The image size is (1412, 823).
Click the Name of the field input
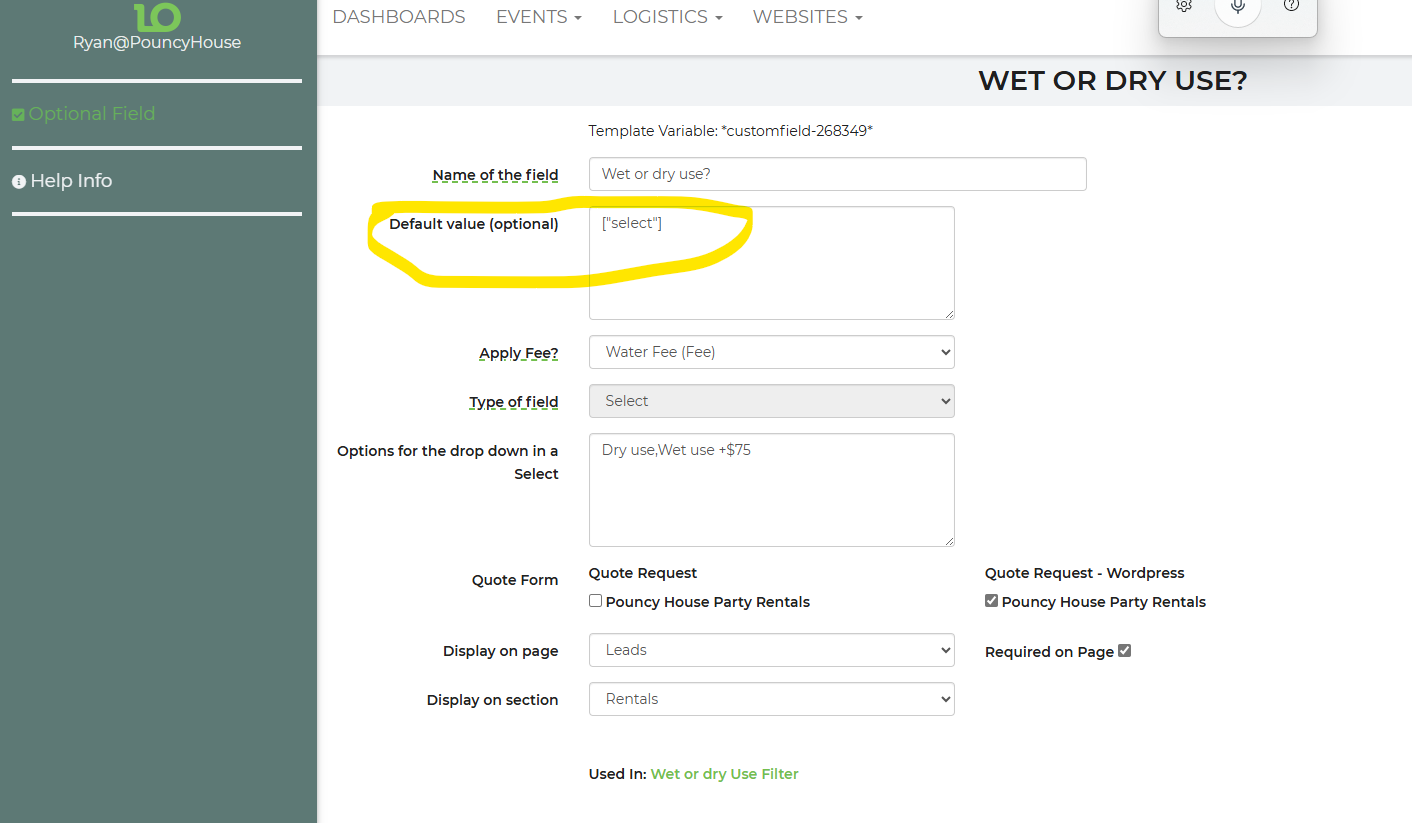(837, 174)
